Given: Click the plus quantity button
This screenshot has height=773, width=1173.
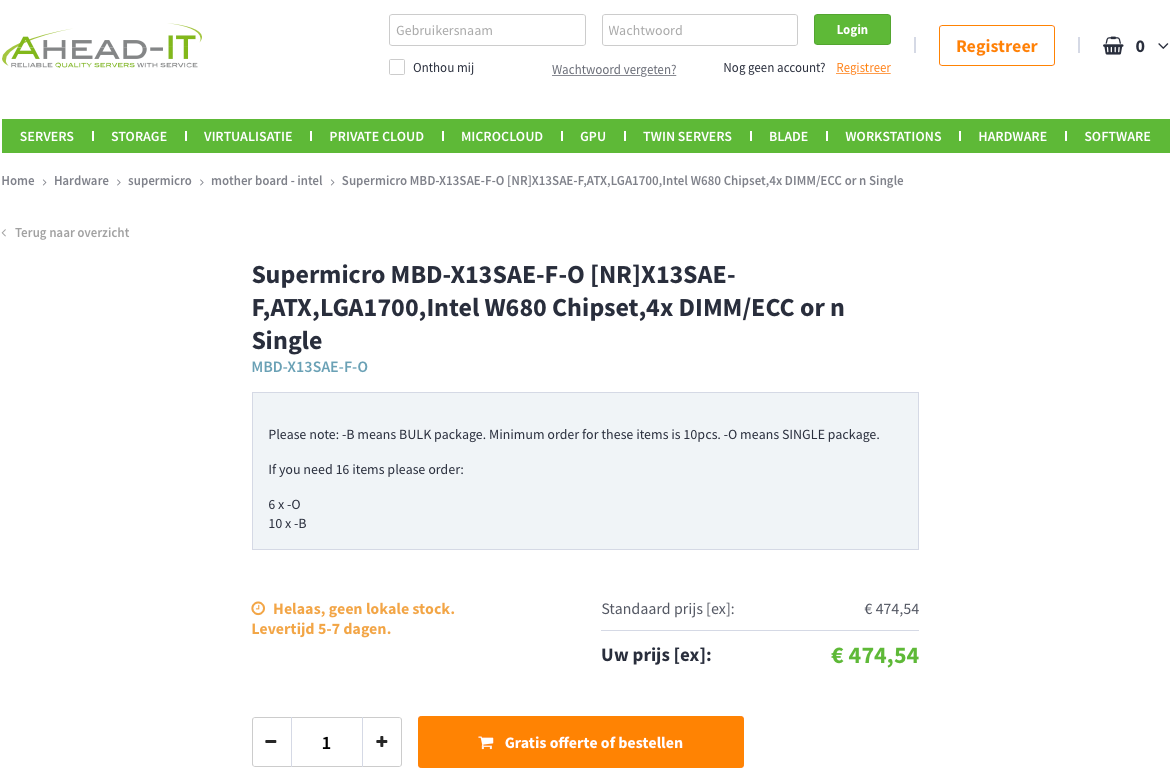Looking at the screenshot, I should coord(381,742).
